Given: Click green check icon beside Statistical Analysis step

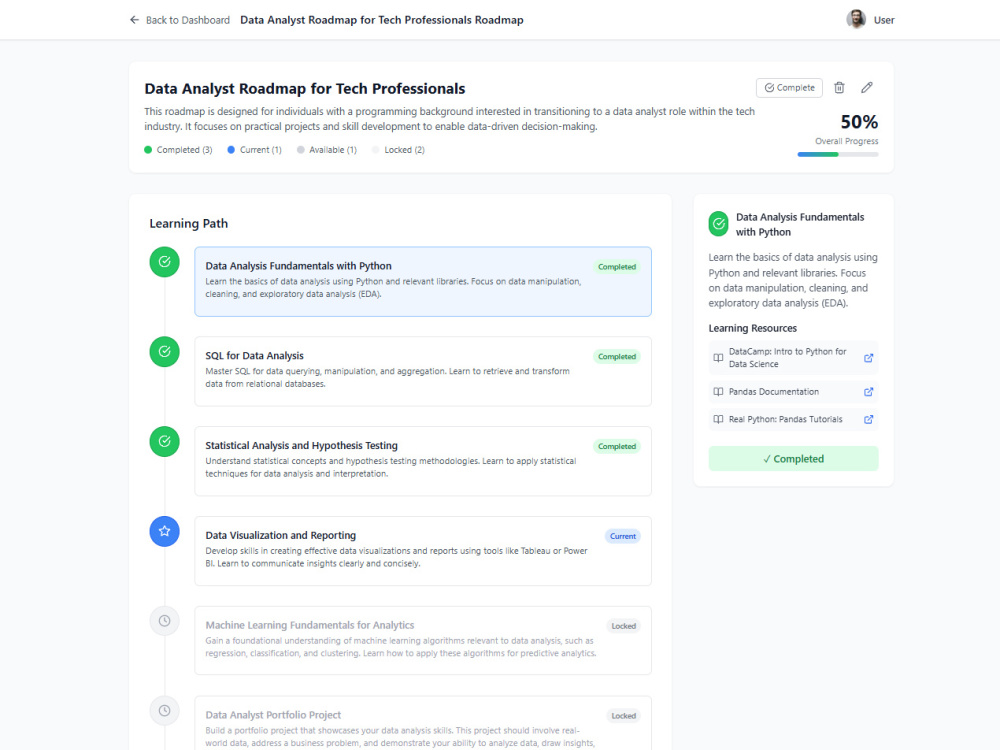Looking at the screenshot, I should pyautogui.click(x=165, y=441).
